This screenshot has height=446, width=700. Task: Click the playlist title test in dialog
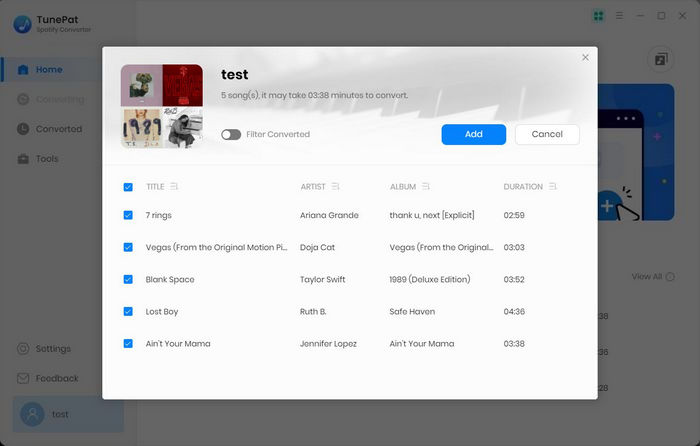point(234,75)
